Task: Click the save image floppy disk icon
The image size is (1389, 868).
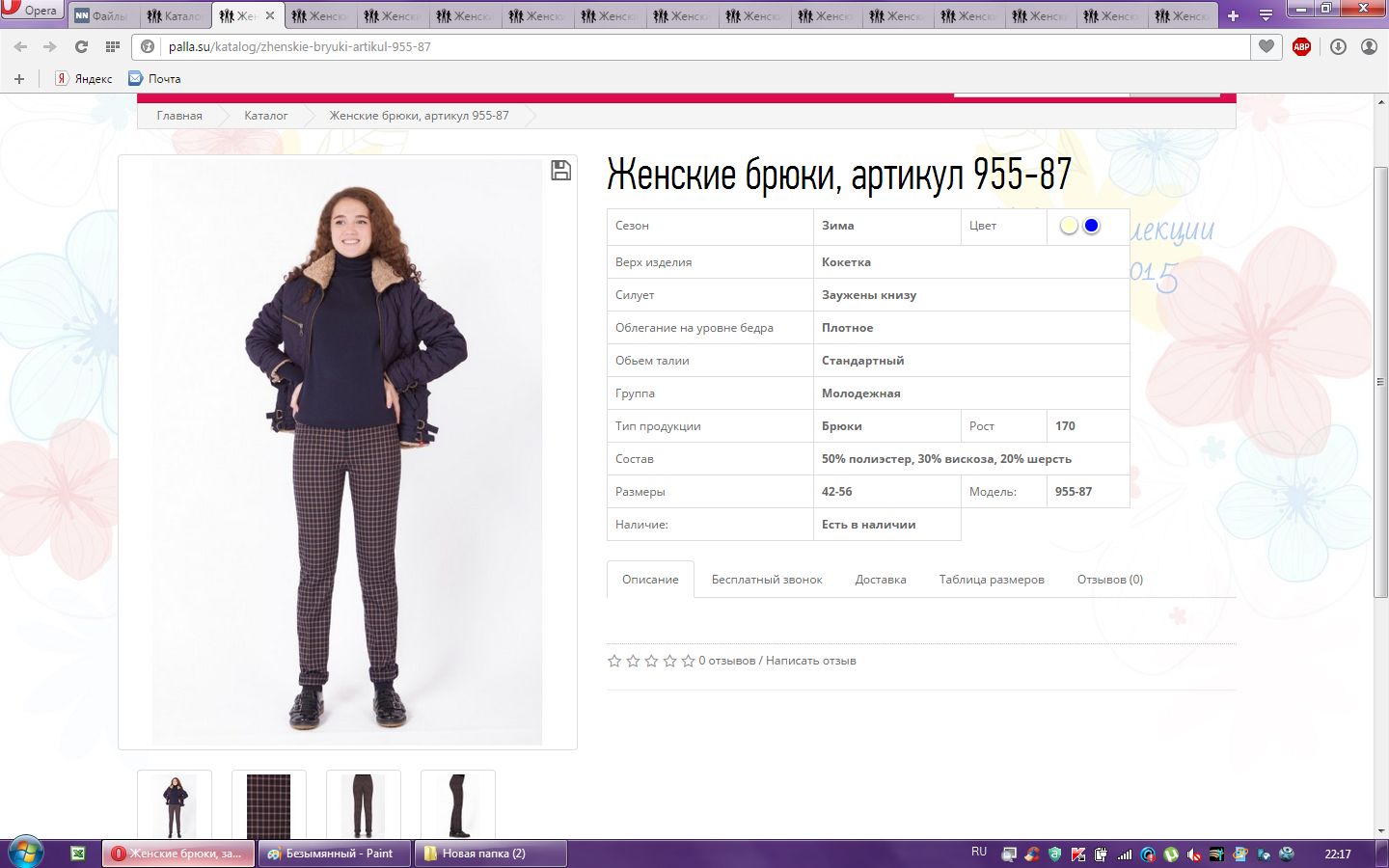Action: tap(560, 171)
